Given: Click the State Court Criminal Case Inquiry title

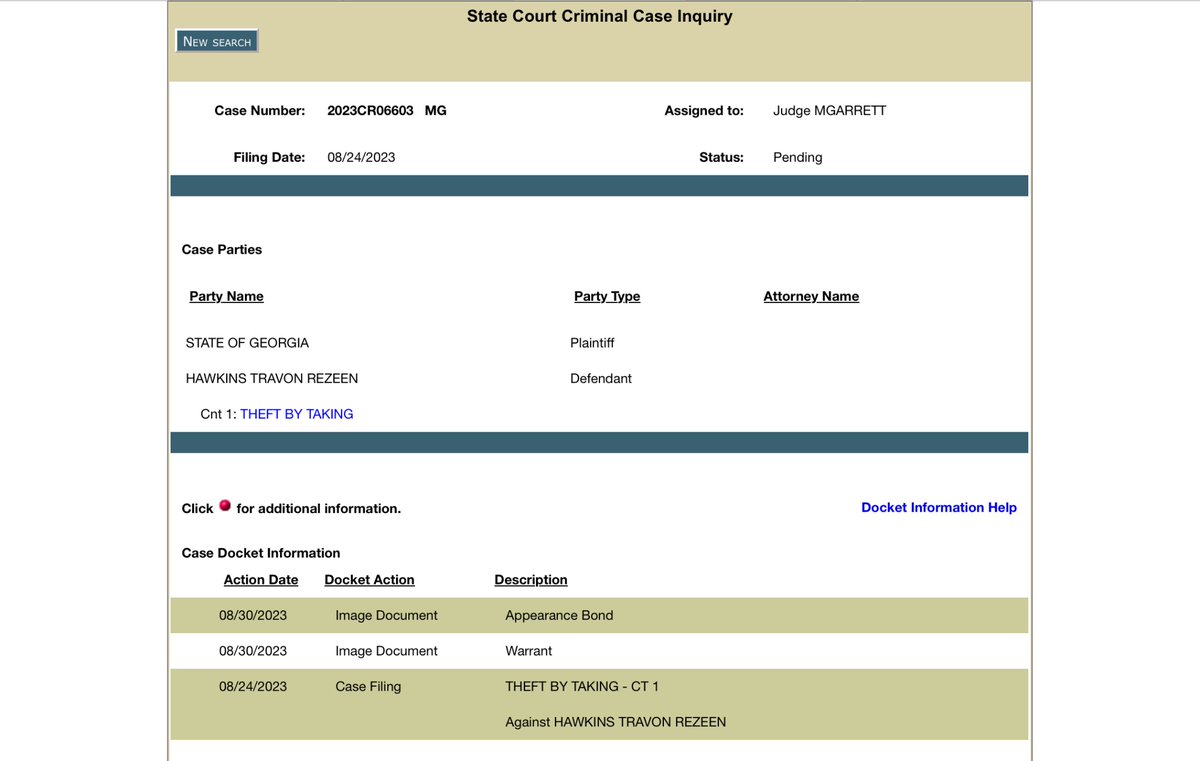Looking at the screenshot, I should 600,17.
